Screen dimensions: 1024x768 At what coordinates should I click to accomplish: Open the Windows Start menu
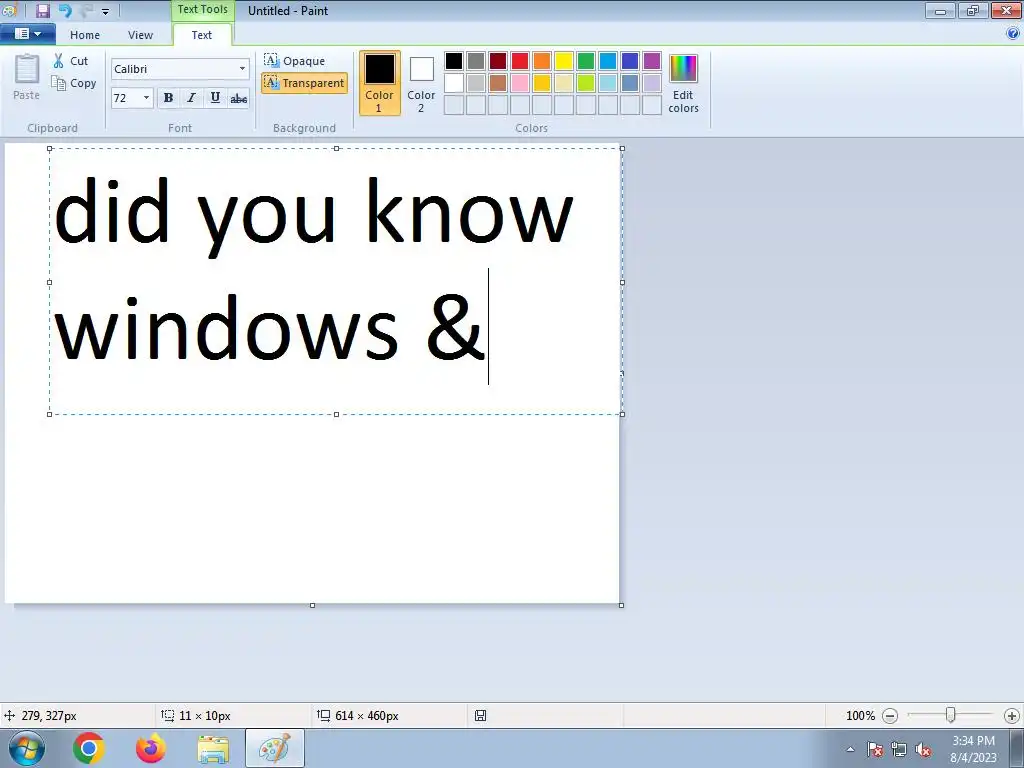point(27,748)
